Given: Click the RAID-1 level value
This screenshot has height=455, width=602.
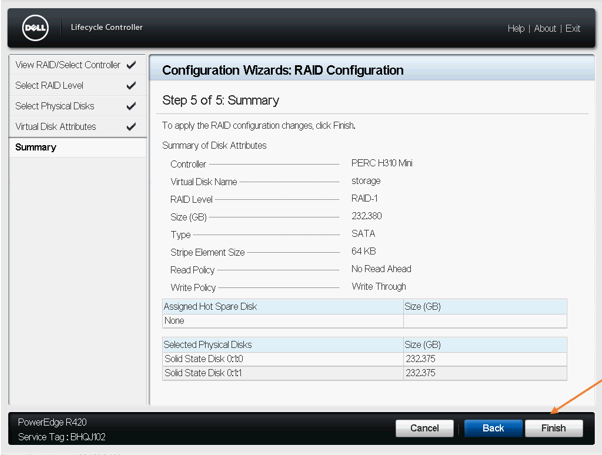Looking at the screenshot, I should [364, 199].
